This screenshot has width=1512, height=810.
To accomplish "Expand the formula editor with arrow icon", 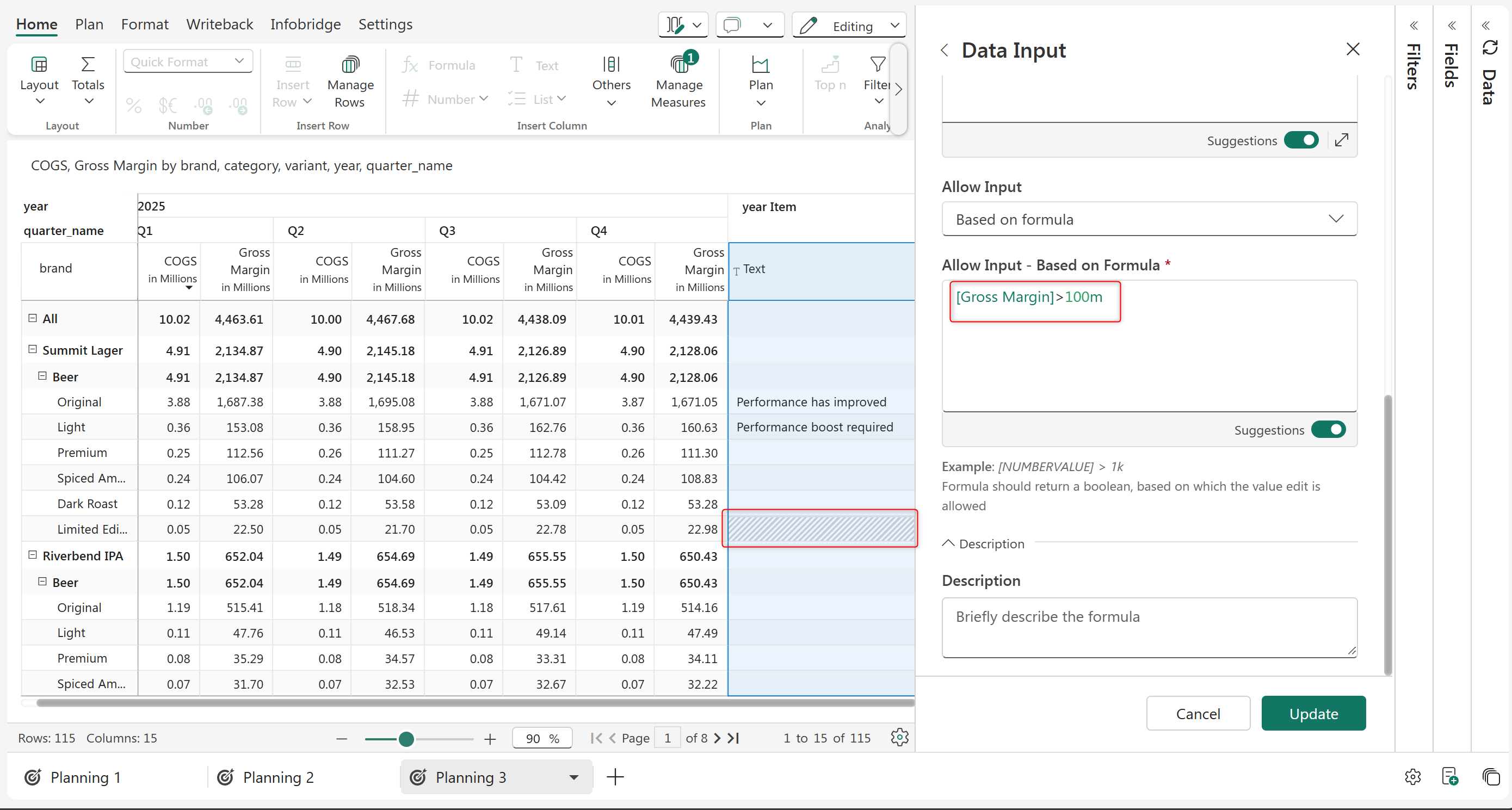I will coord(1342,140).
